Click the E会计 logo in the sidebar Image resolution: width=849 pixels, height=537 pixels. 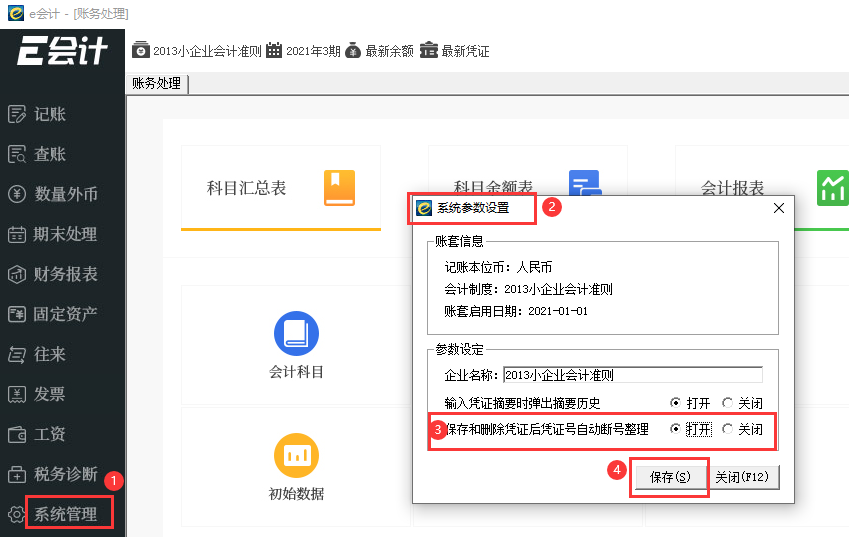point(62,50)
